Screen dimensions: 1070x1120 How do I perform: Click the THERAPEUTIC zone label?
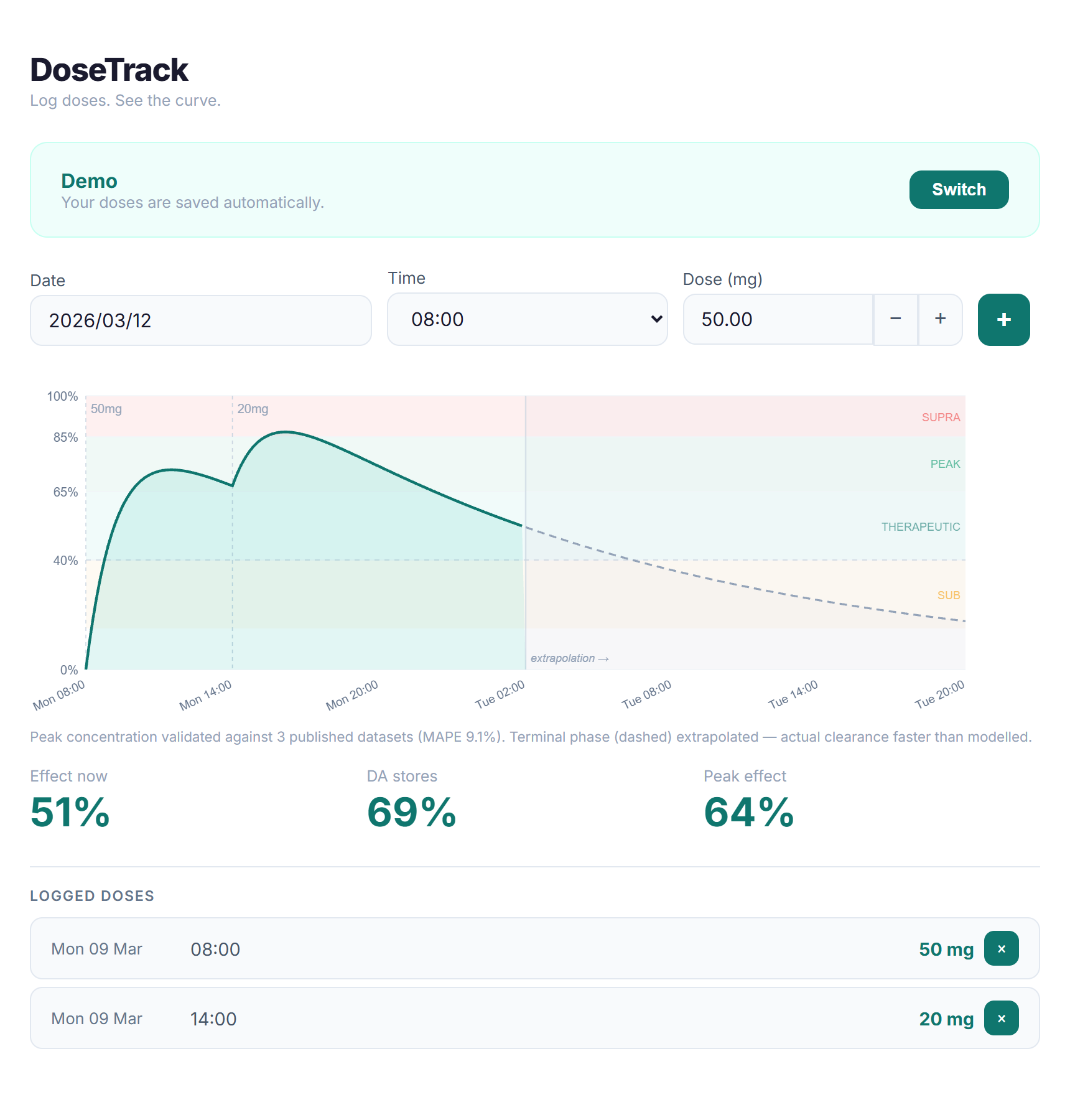coord(920,526)
